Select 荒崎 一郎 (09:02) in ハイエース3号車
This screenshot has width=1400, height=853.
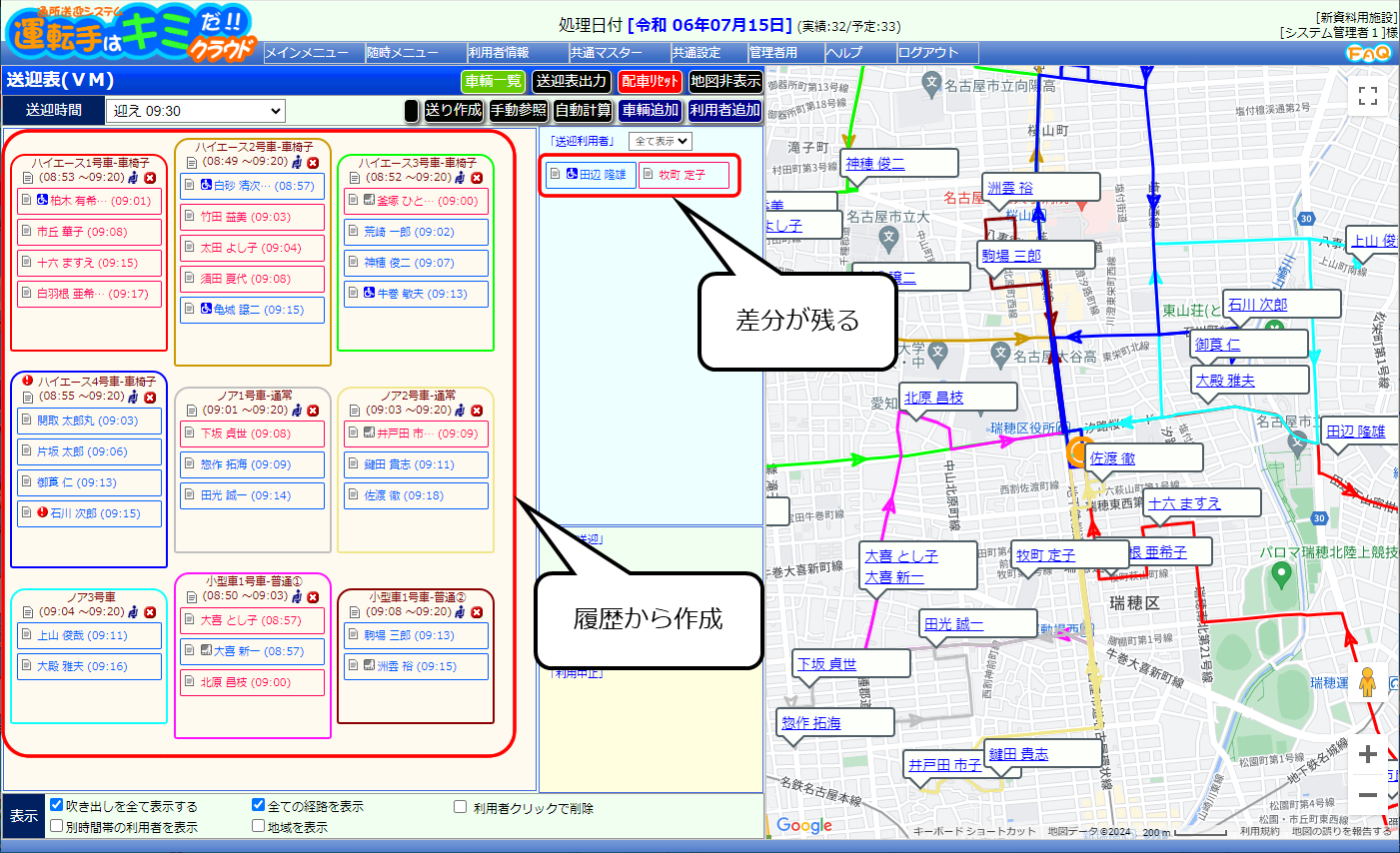tap(416, 232)
